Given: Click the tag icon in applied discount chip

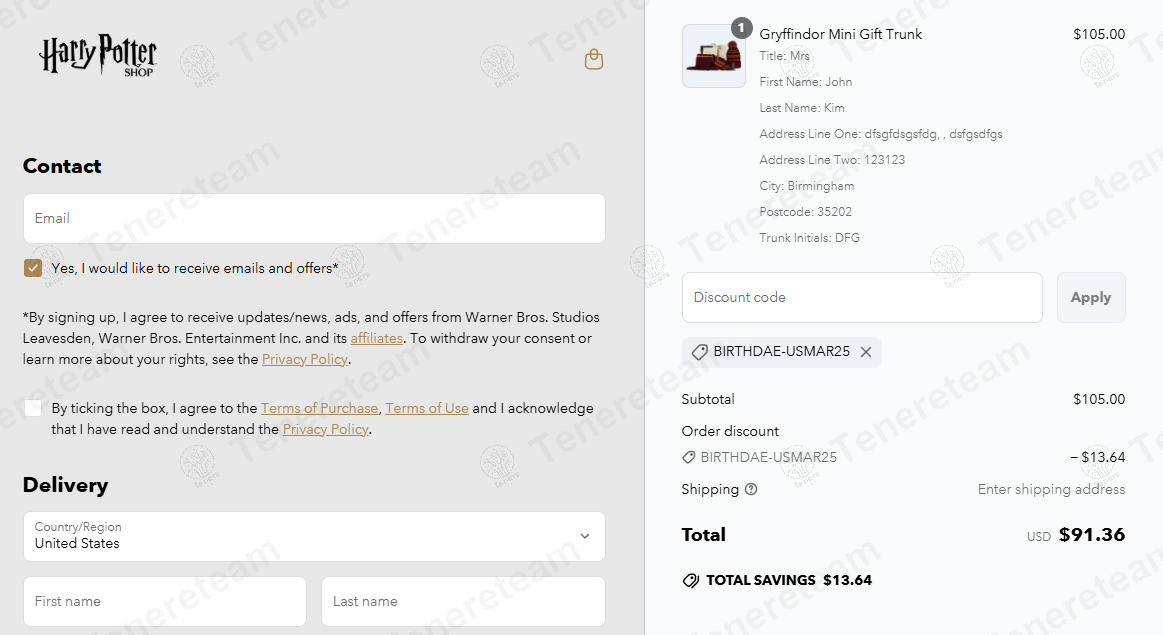Looking at the screenshot, I should [699, 352].
